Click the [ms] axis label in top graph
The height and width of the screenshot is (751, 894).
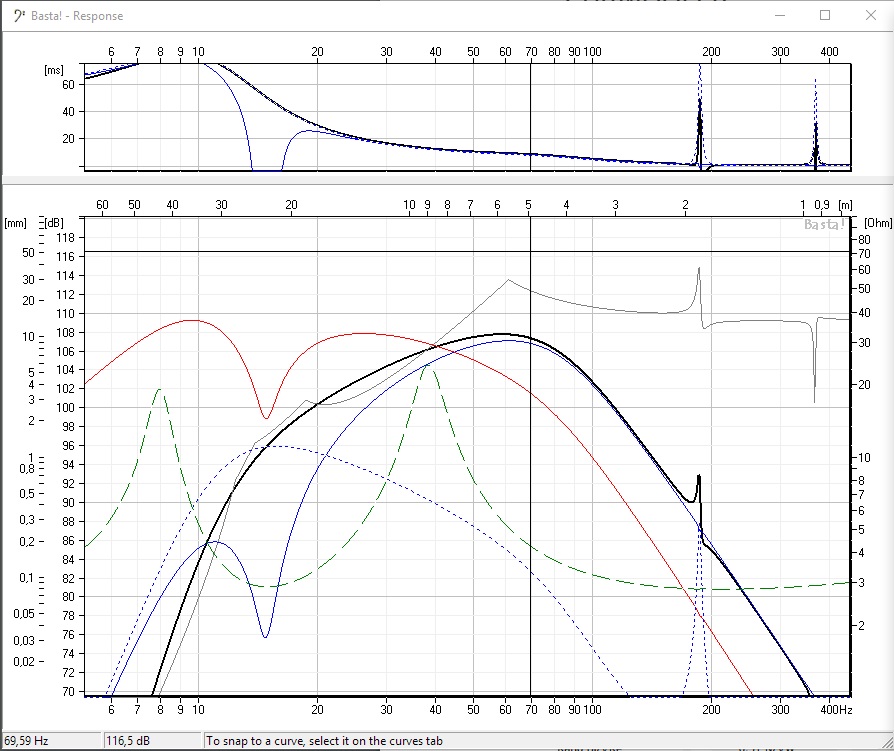[x=53, y=70]
